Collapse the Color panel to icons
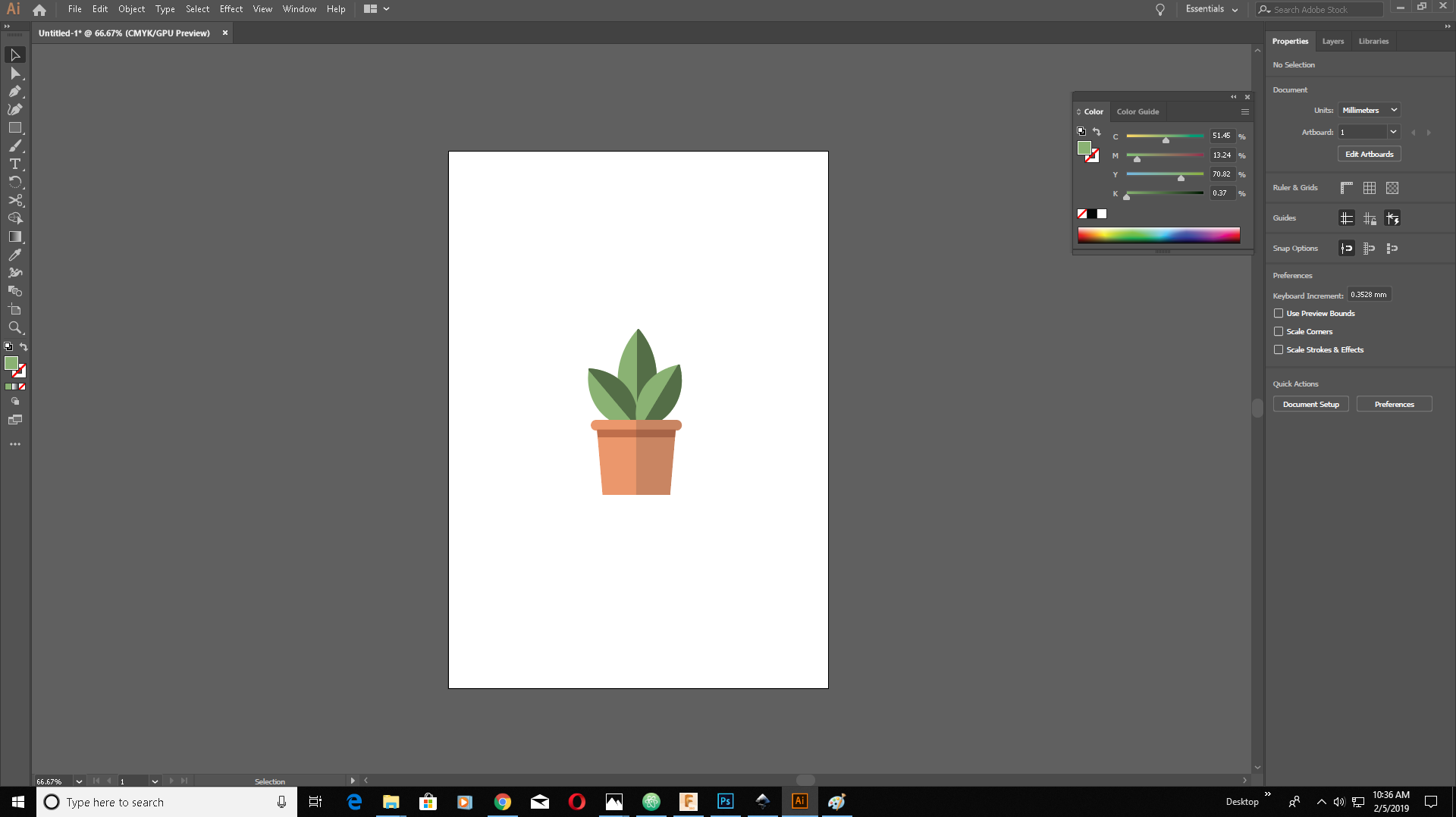This screenshot has height=817, width=1456. (x=1234, y=97)
